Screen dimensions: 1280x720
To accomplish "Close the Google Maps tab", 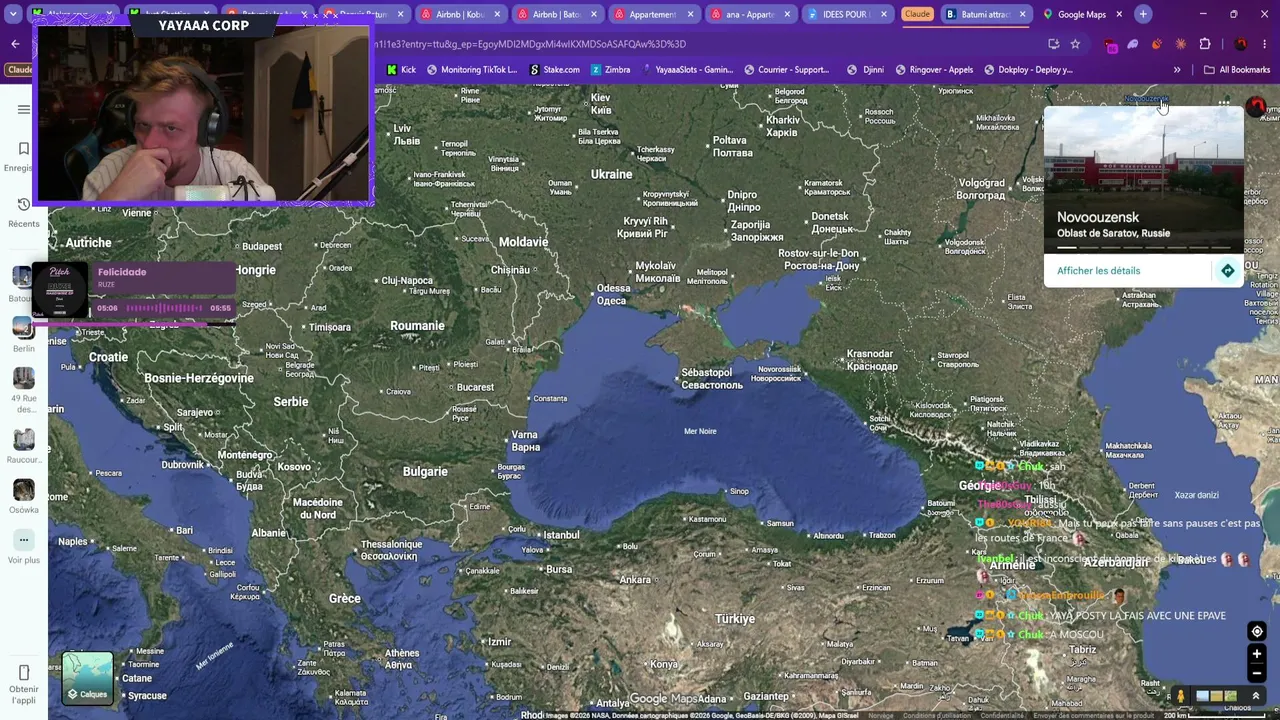I will point(1119,14).
